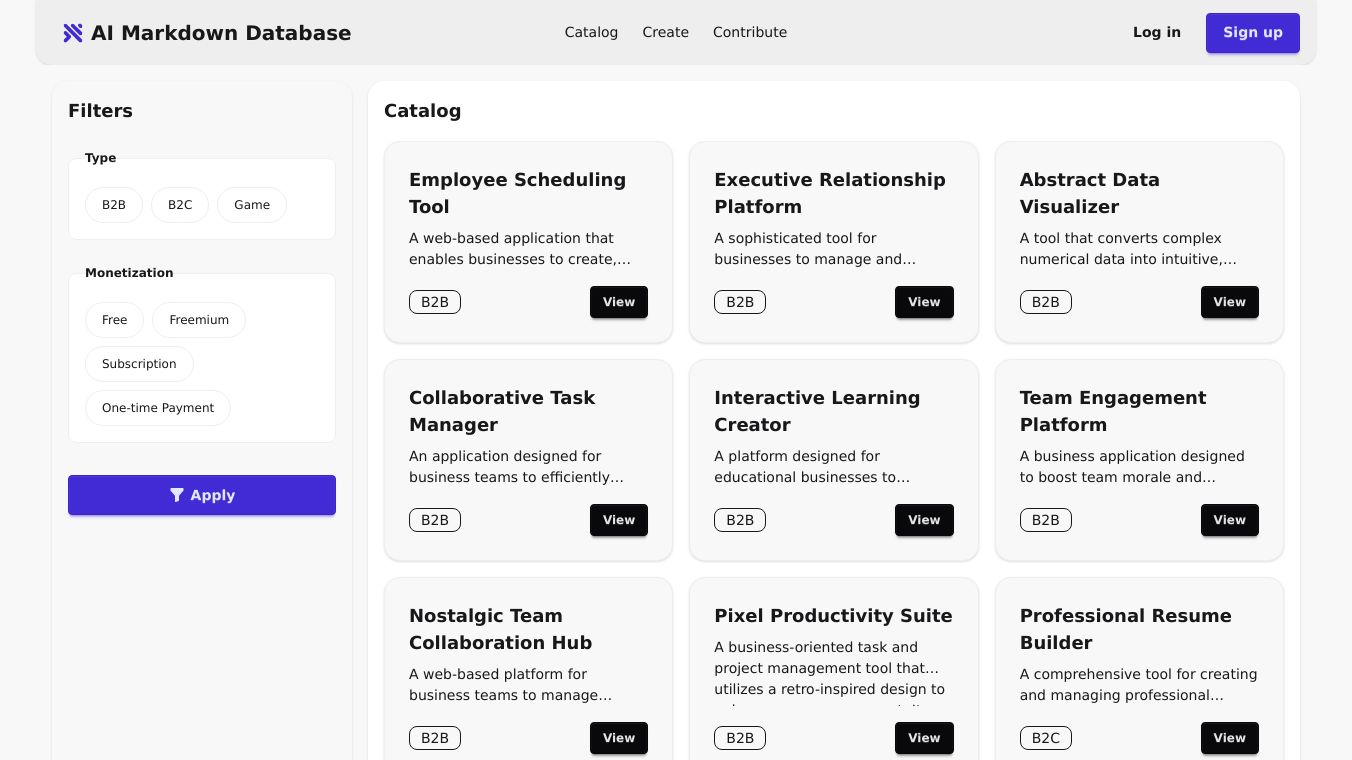Viewport: 1352px width, 760px height.
Task: Select the One-time Payment filter chip
Action: 158,408
